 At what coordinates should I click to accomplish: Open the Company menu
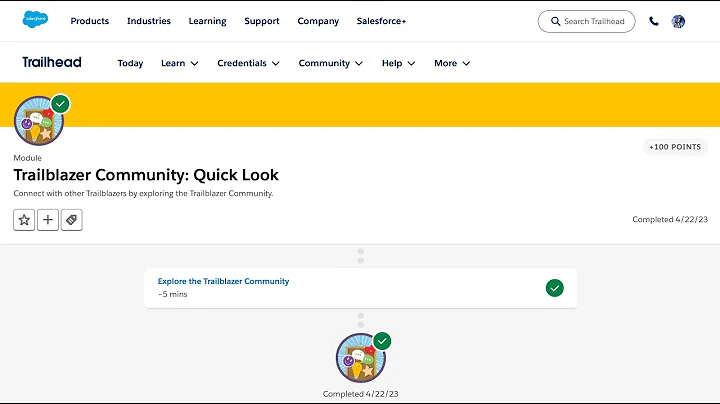(318, 21)
